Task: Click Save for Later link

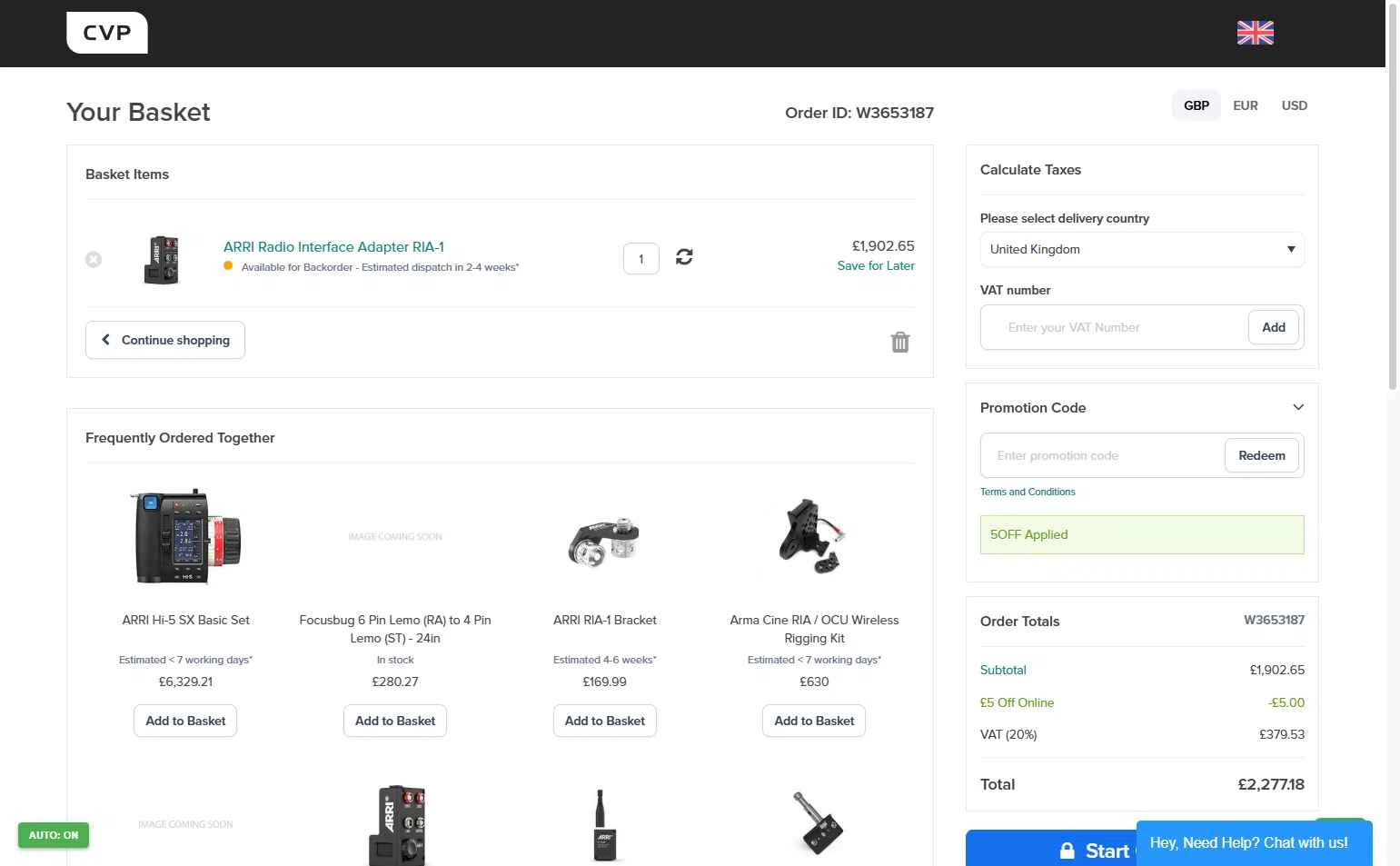Action: 876,265
